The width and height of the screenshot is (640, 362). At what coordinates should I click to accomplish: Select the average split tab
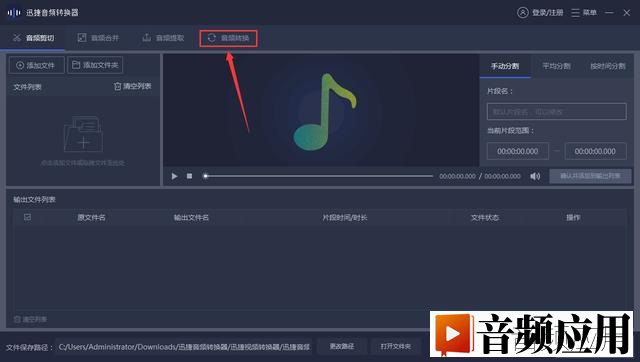tap(556, 66)
